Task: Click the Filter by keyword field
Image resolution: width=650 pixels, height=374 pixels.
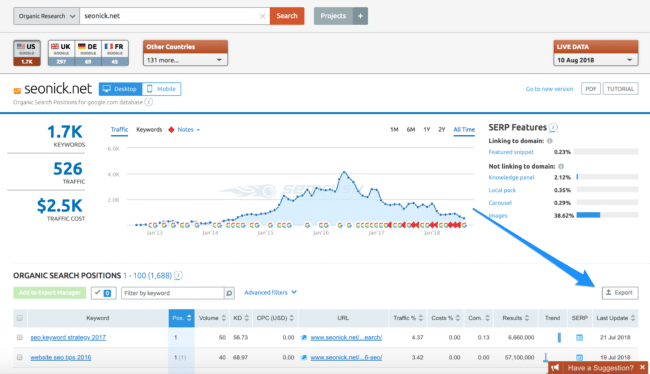Action: click(172, 293)
